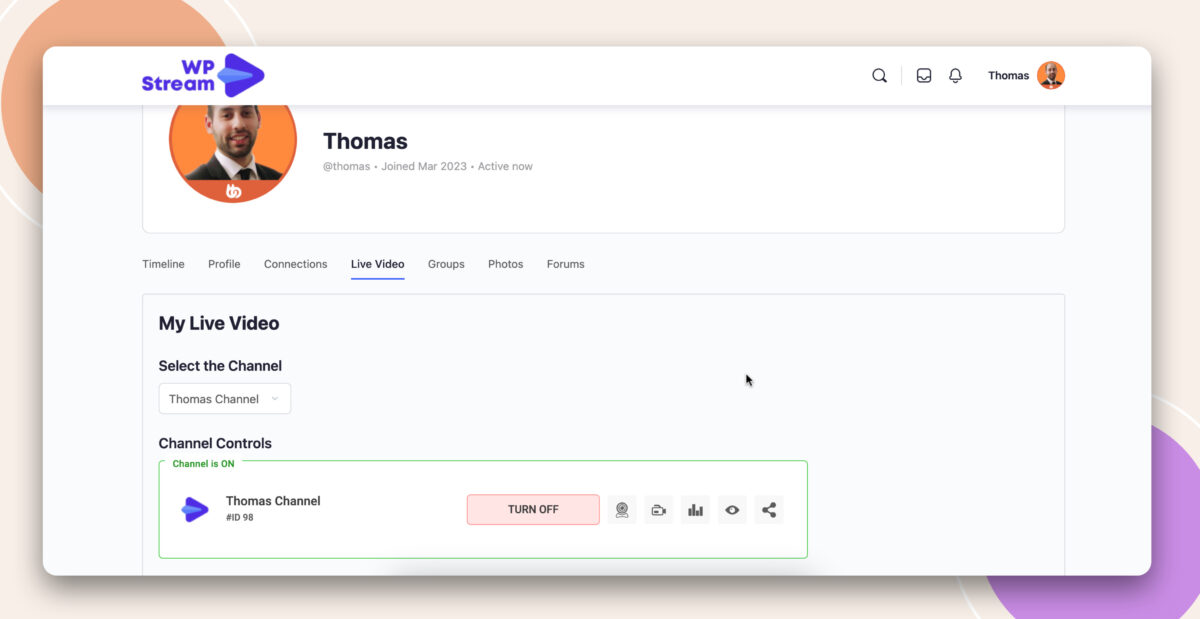1200x619 pixels.
Task: Switch to the Timeline tab
Action: [163, 265]
